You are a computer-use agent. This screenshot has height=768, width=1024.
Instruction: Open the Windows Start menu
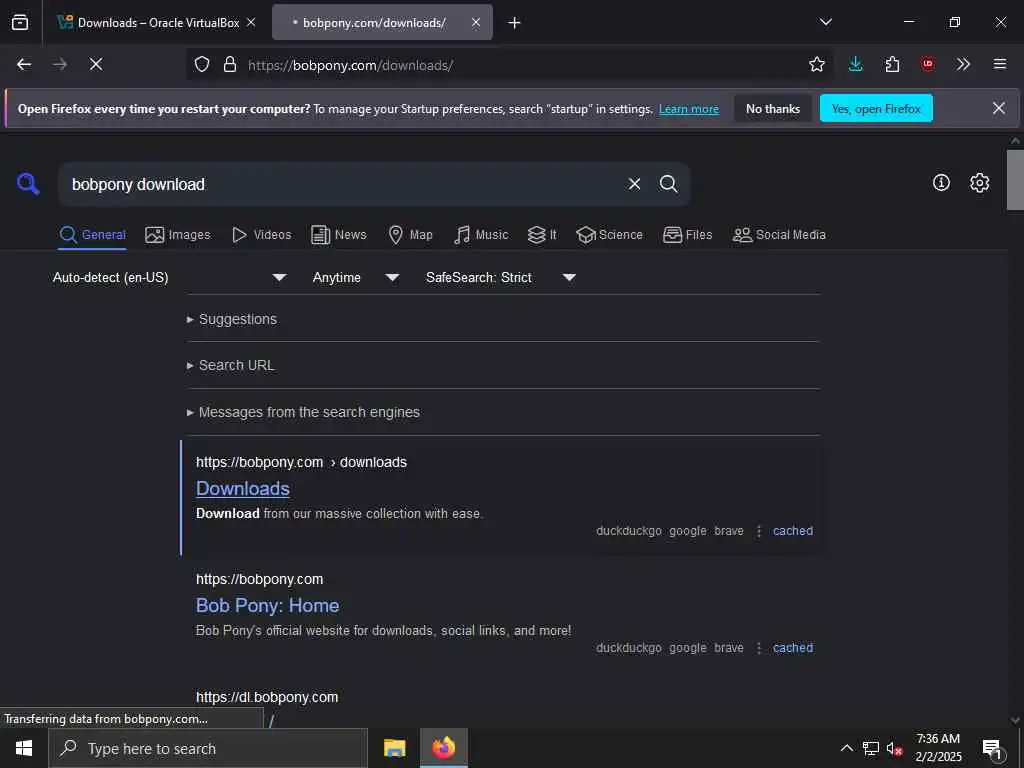[24, 748]
